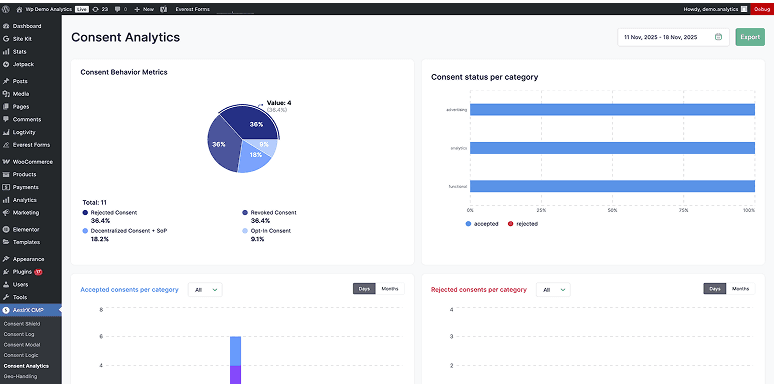Click the red Debug button

(x=762, y=9)
